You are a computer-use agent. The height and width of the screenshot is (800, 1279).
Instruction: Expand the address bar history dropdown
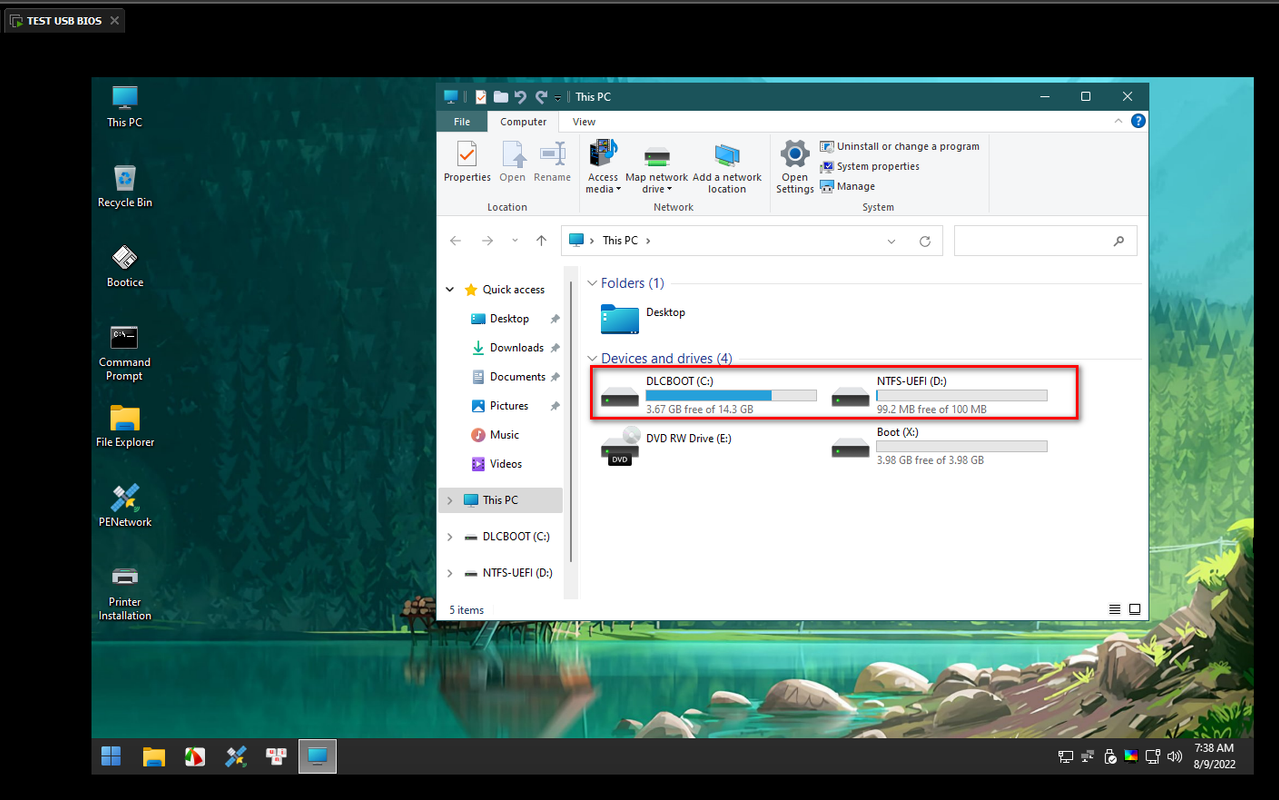click(892, 241)
